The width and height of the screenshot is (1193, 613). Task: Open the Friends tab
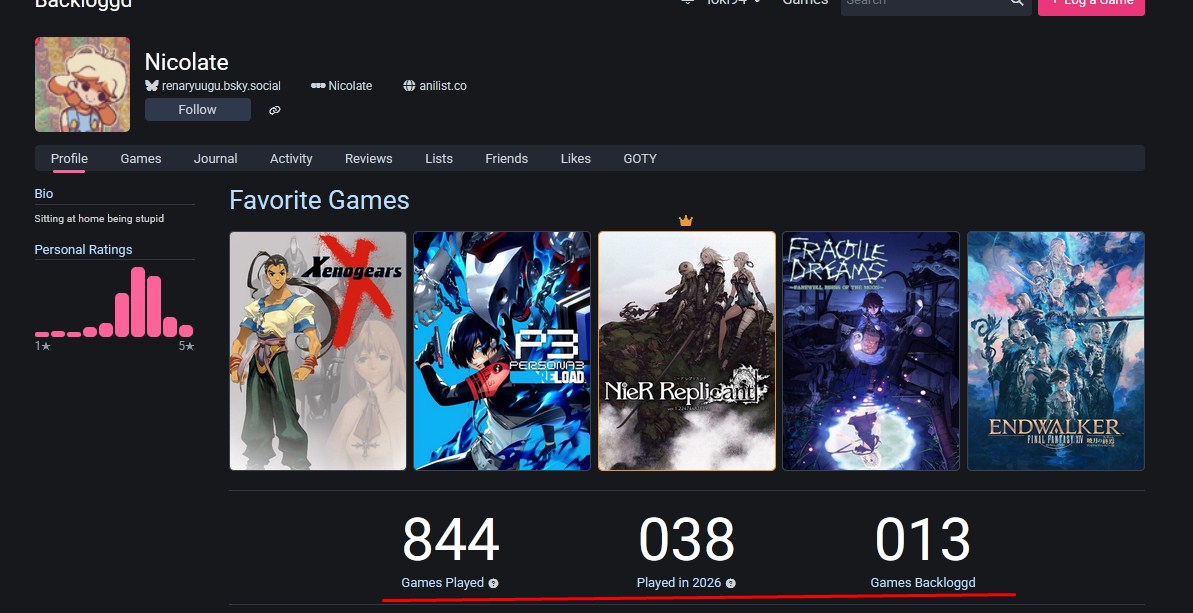(507, 158)
